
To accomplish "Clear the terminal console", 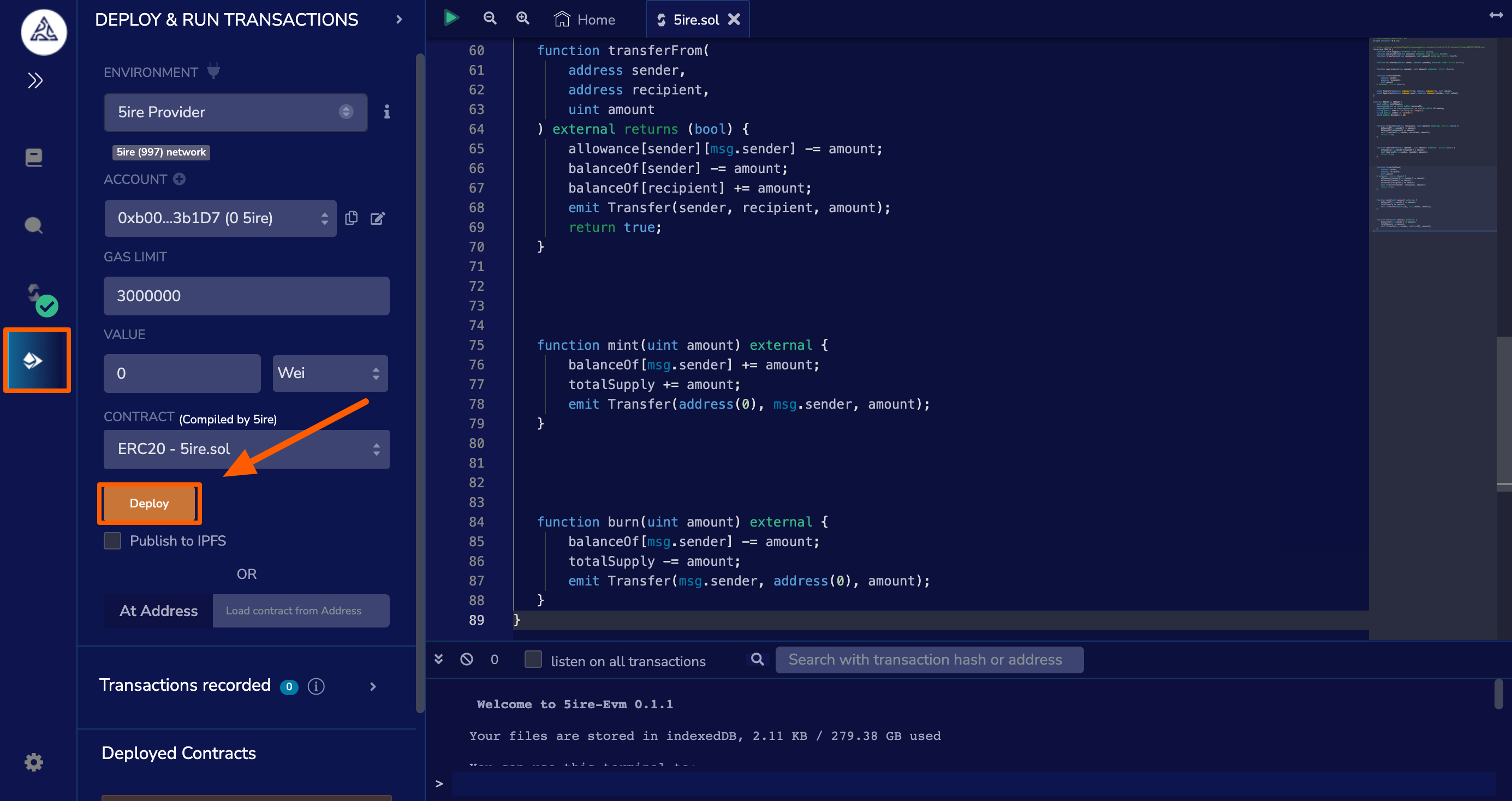I will (467, 659).
